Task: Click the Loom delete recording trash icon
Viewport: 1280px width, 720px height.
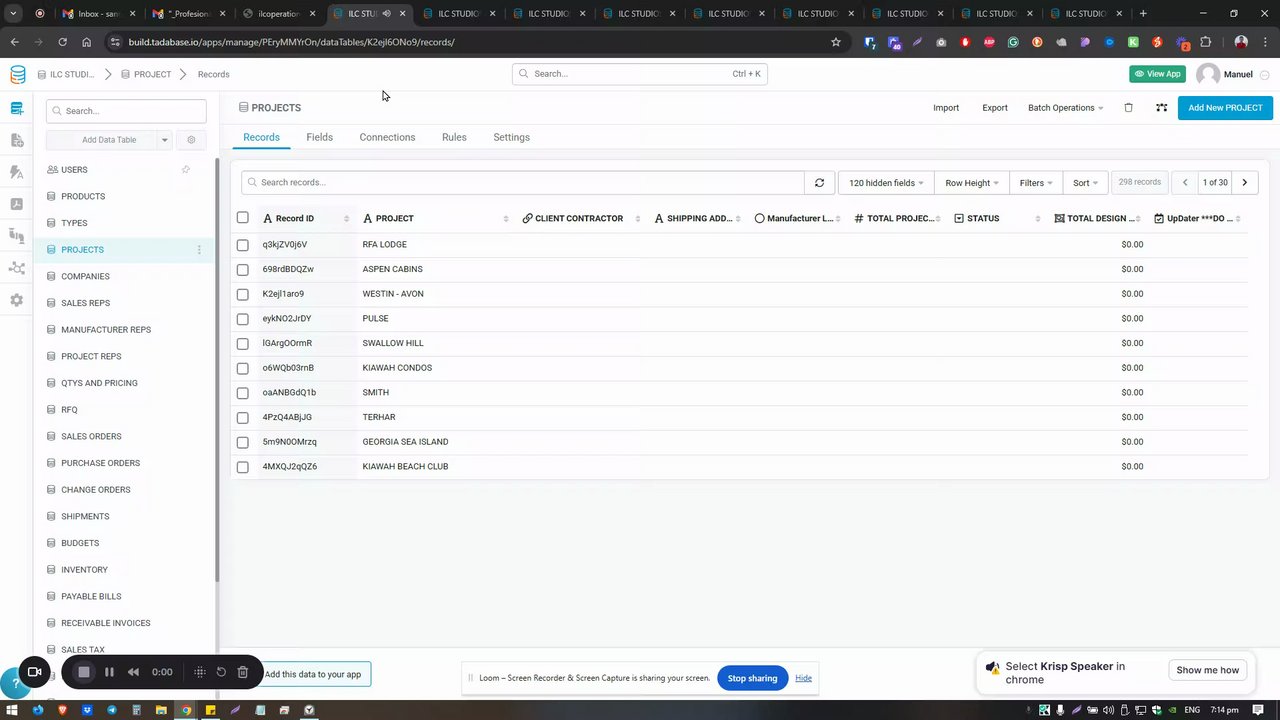Action: click(x=242, y=672)
